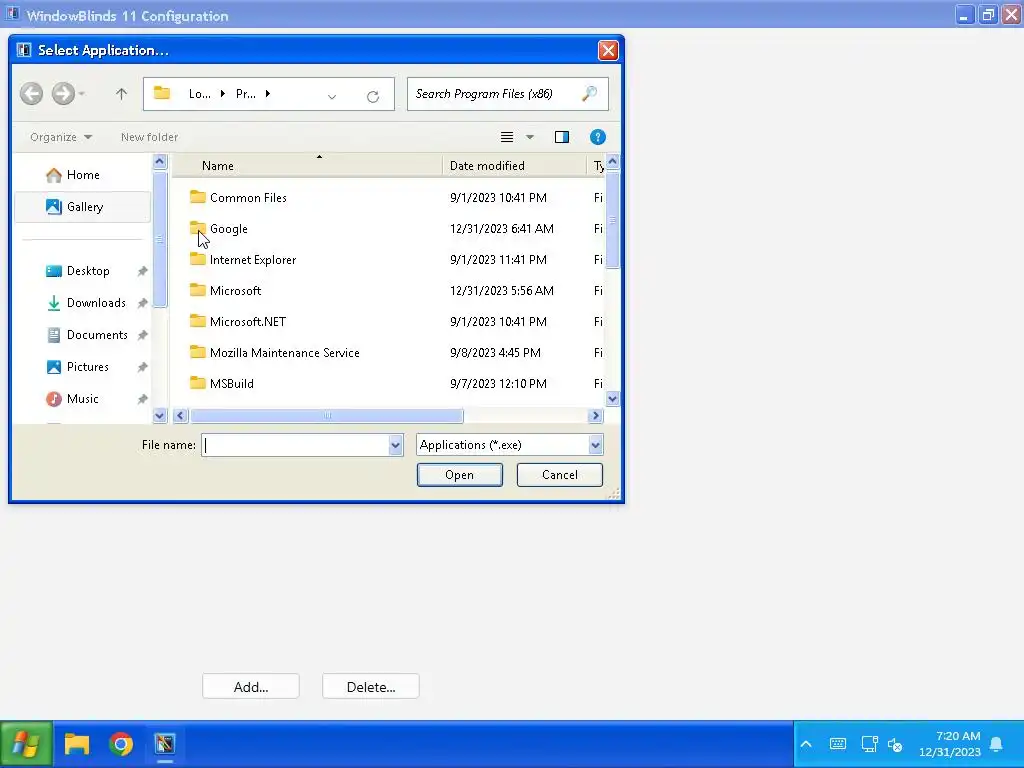Launch Google Chrome from the taskbar
Screen dimensions: 1024x768
coord(121,744)
